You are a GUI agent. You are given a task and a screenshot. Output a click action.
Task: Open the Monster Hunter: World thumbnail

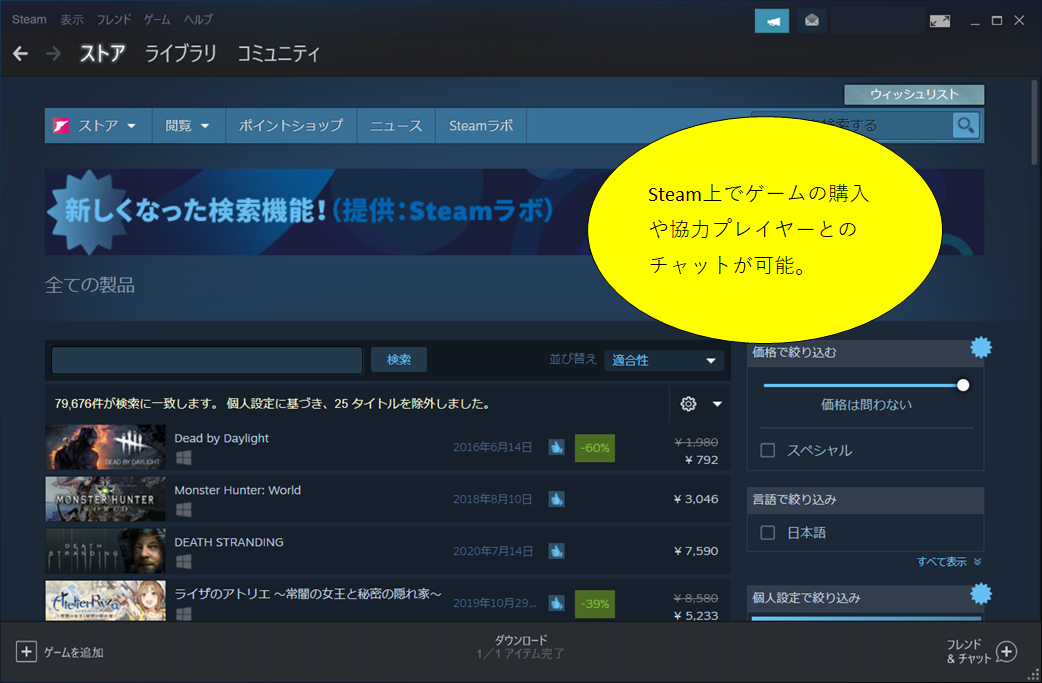coord(106,499)
